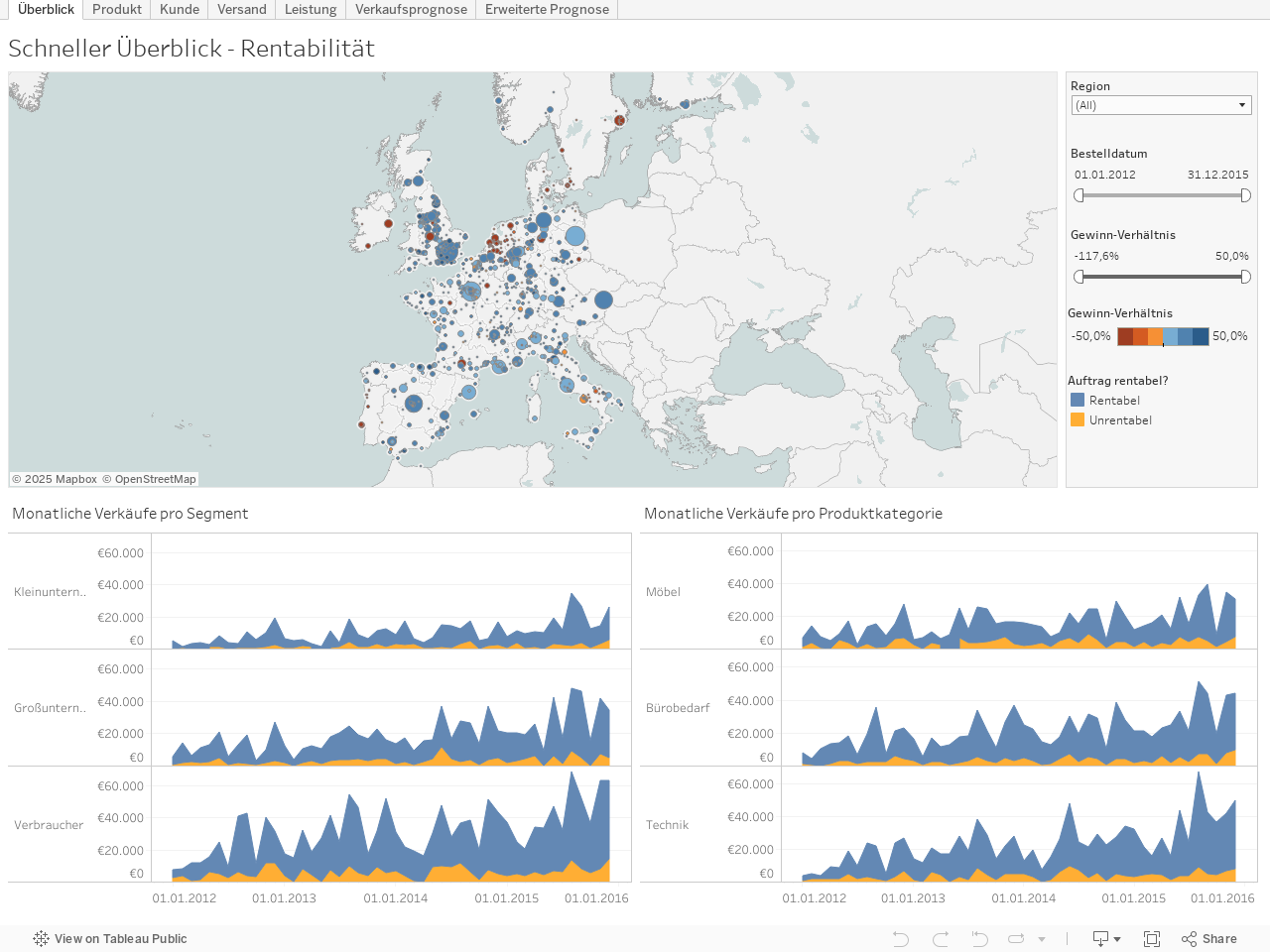The width and height of the screenshot is (1270, 952).
Task: Switch to the Produkt tab
Action: click(x=117, y=9)
